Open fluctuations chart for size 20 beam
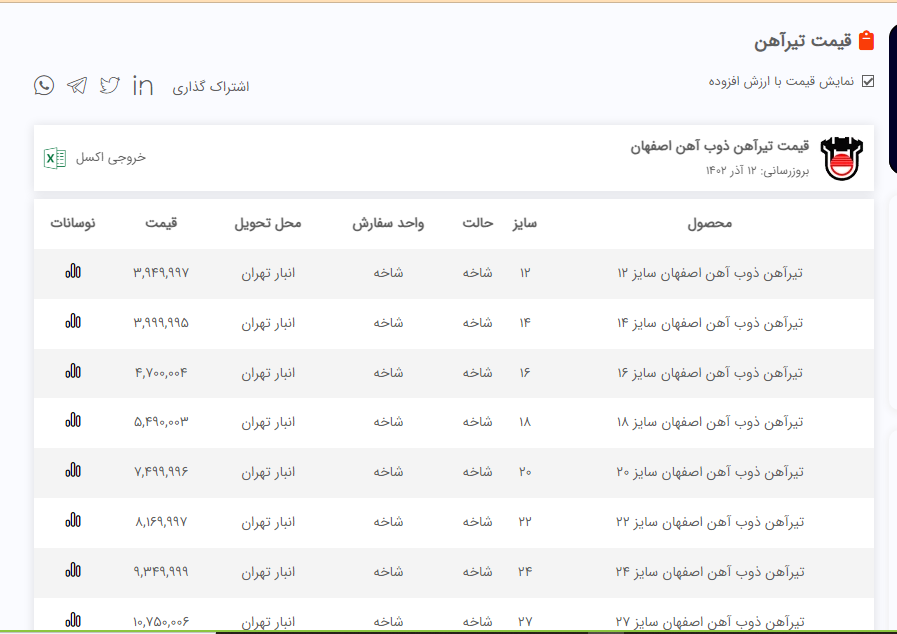Viewport: 897px width, 634px height. pos(73,471)
